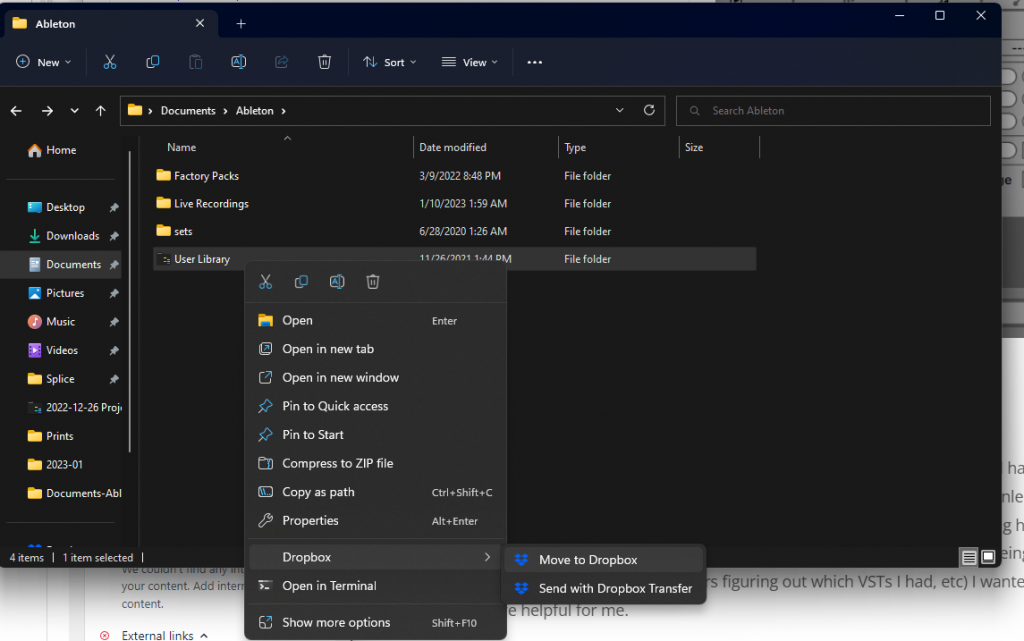Open the Downloads folder in sidebar
The height and width of the screenshot is (641, 1024).
(x=72, y=236)
